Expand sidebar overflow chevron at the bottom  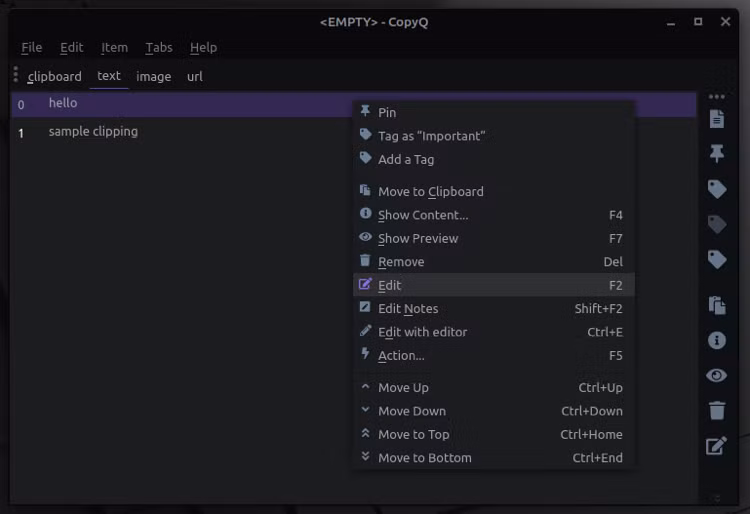[x=717, y=499]
